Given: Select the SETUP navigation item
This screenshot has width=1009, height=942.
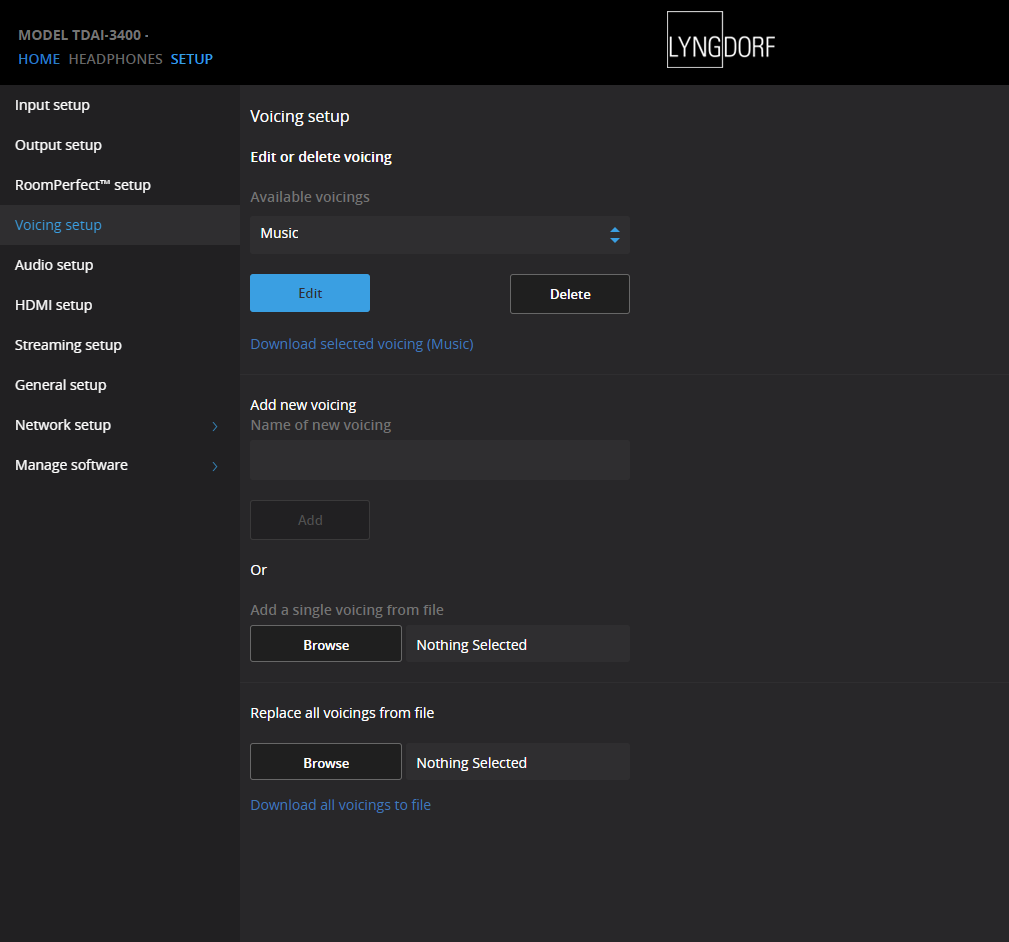Looking at the screenshot, I should coord(191,59).
